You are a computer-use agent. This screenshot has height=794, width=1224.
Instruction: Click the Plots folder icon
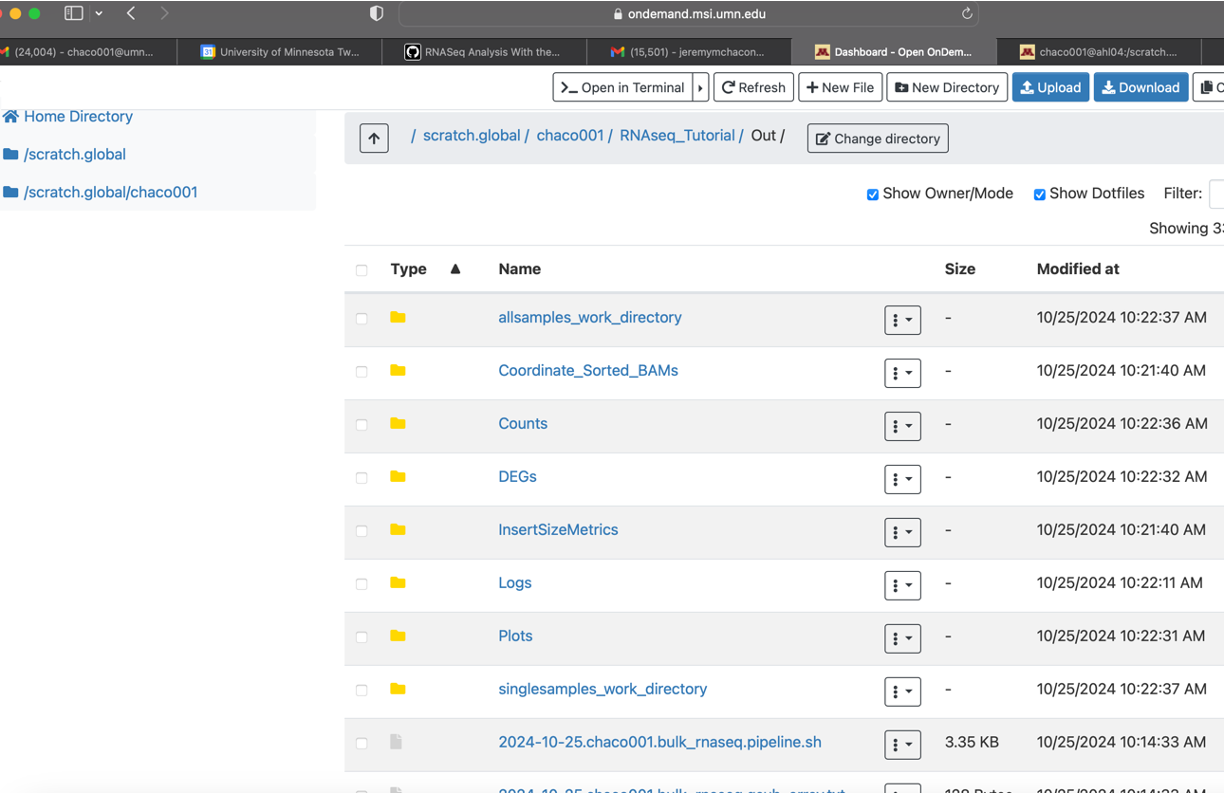click(398, 635)
